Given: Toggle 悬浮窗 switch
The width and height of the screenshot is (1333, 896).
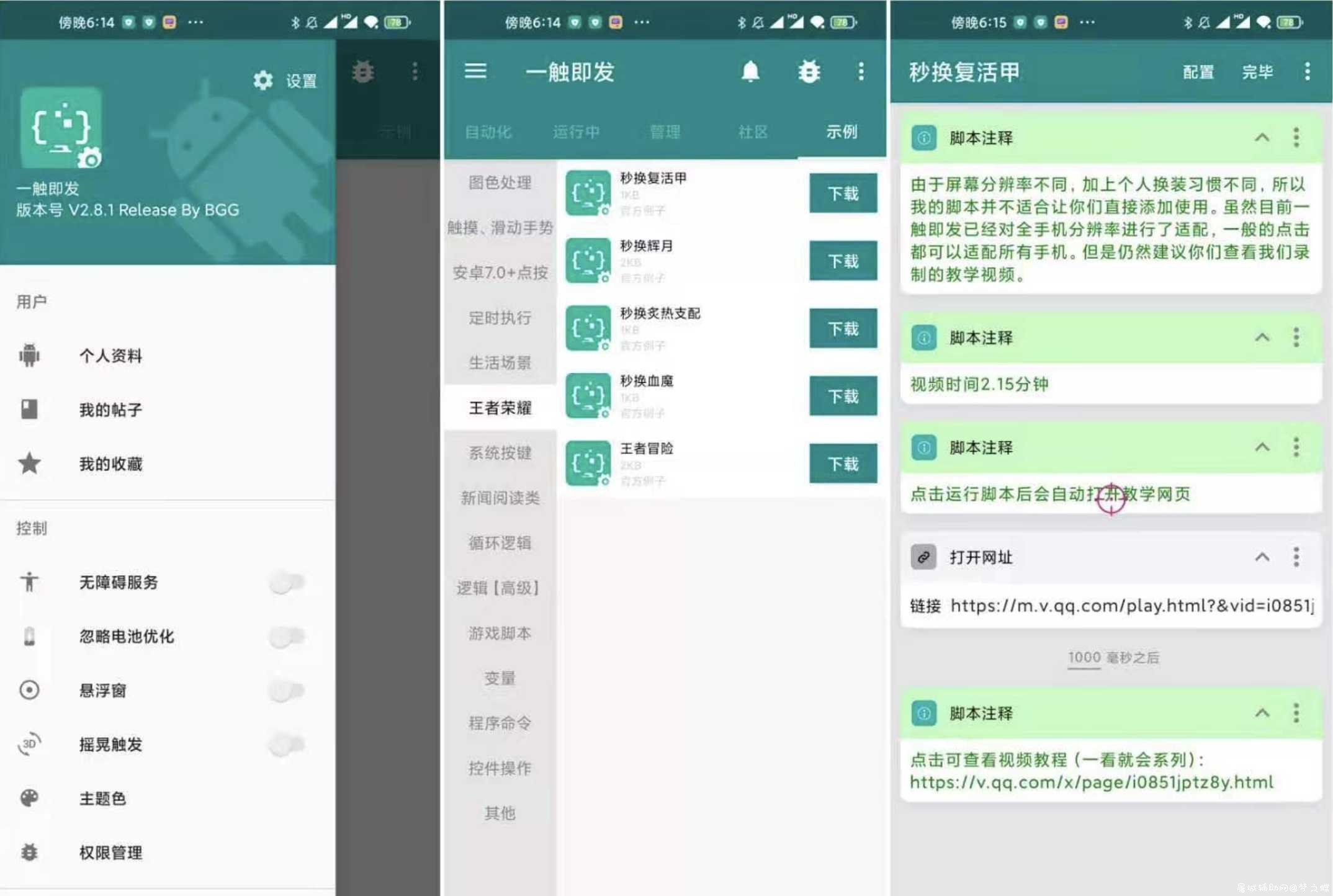Looking at the screenshot, I should (x=287, y=690).
